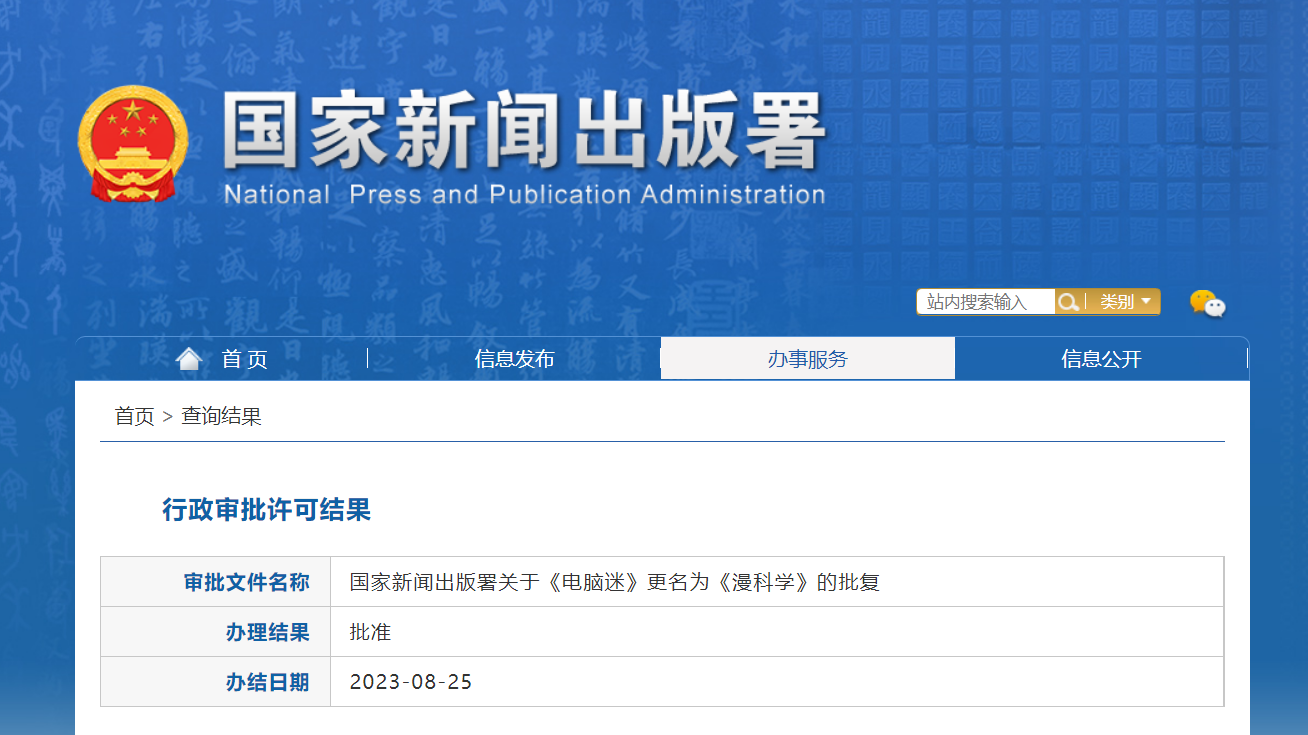
Task: Follow the 首页 breadcrumb link
Action: coord(135,417)
